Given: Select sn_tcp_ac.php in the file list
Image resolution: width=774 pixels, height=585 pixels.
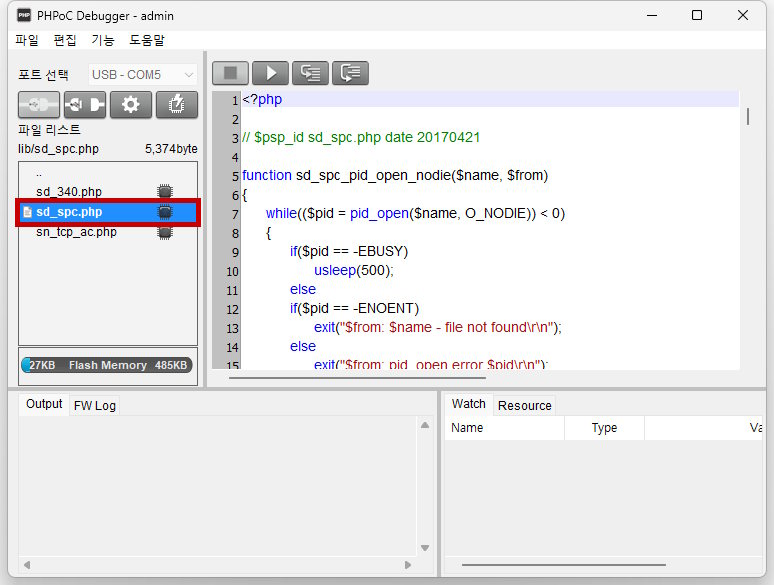Looking at the screenshot, I should point(77,232).
